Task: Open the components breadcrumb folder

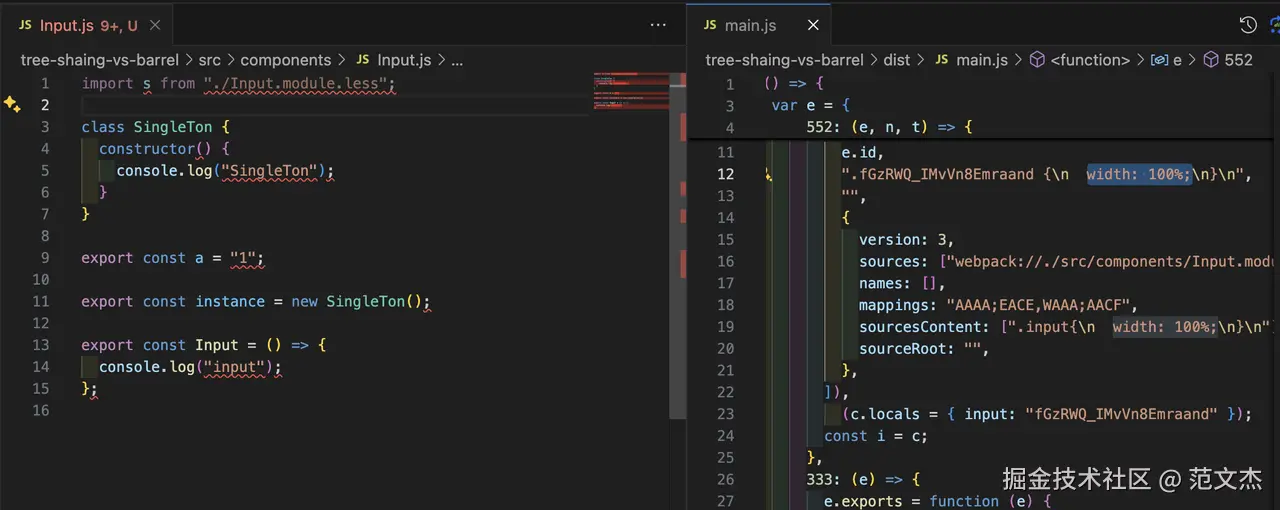Action: point(285,60)
